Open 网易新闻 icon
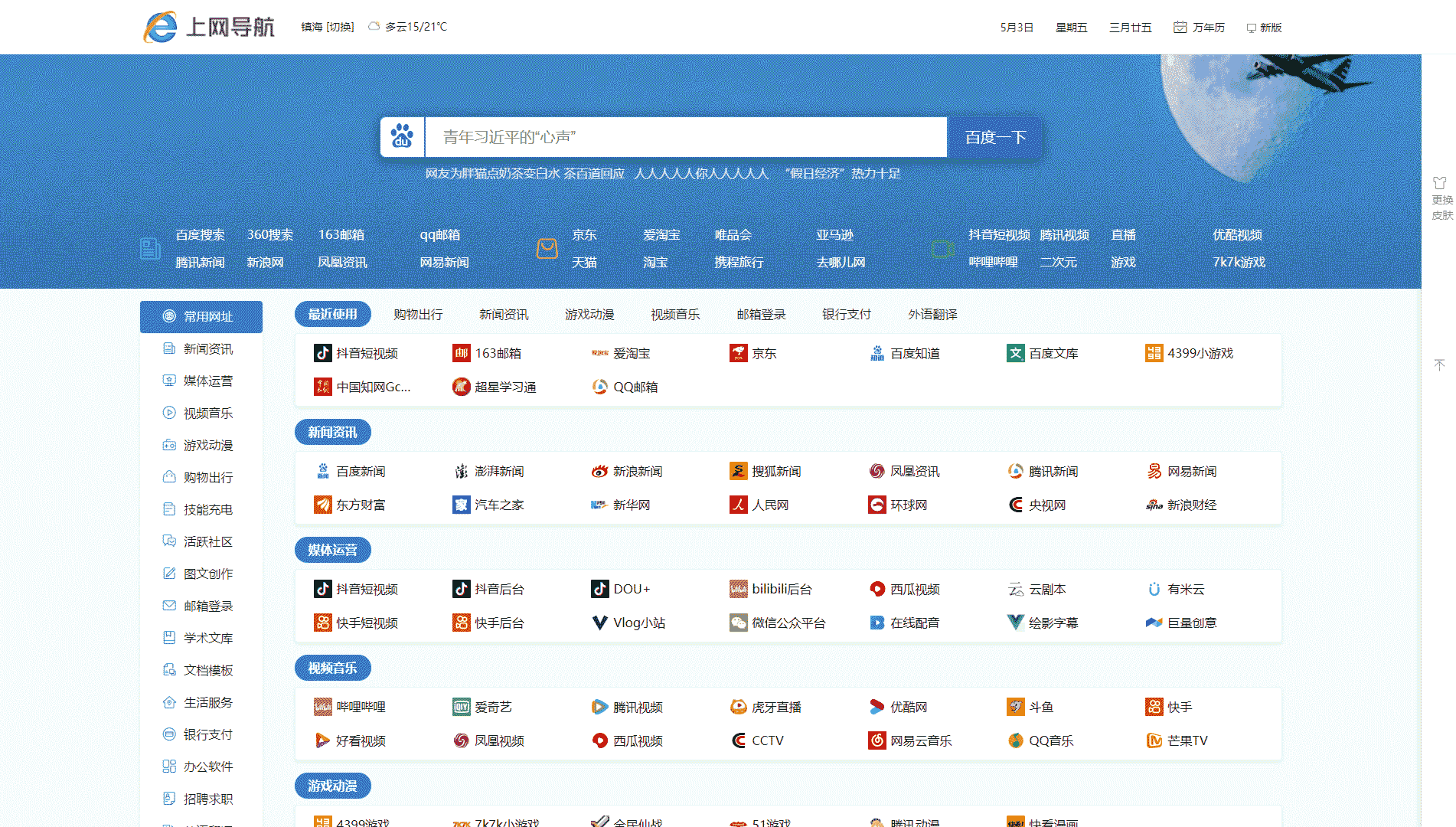Screen dimensions: 1456x827 (1154, 471)
